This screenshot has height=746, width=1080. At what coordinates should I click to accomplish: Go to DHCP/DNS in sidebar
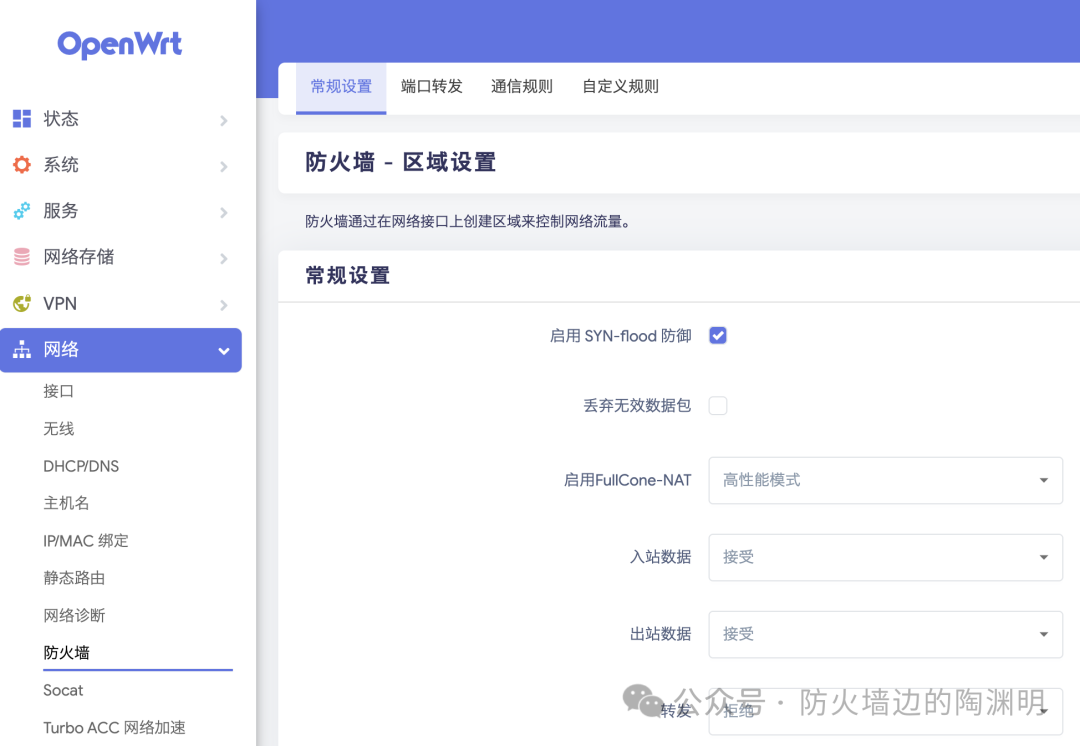81,466
